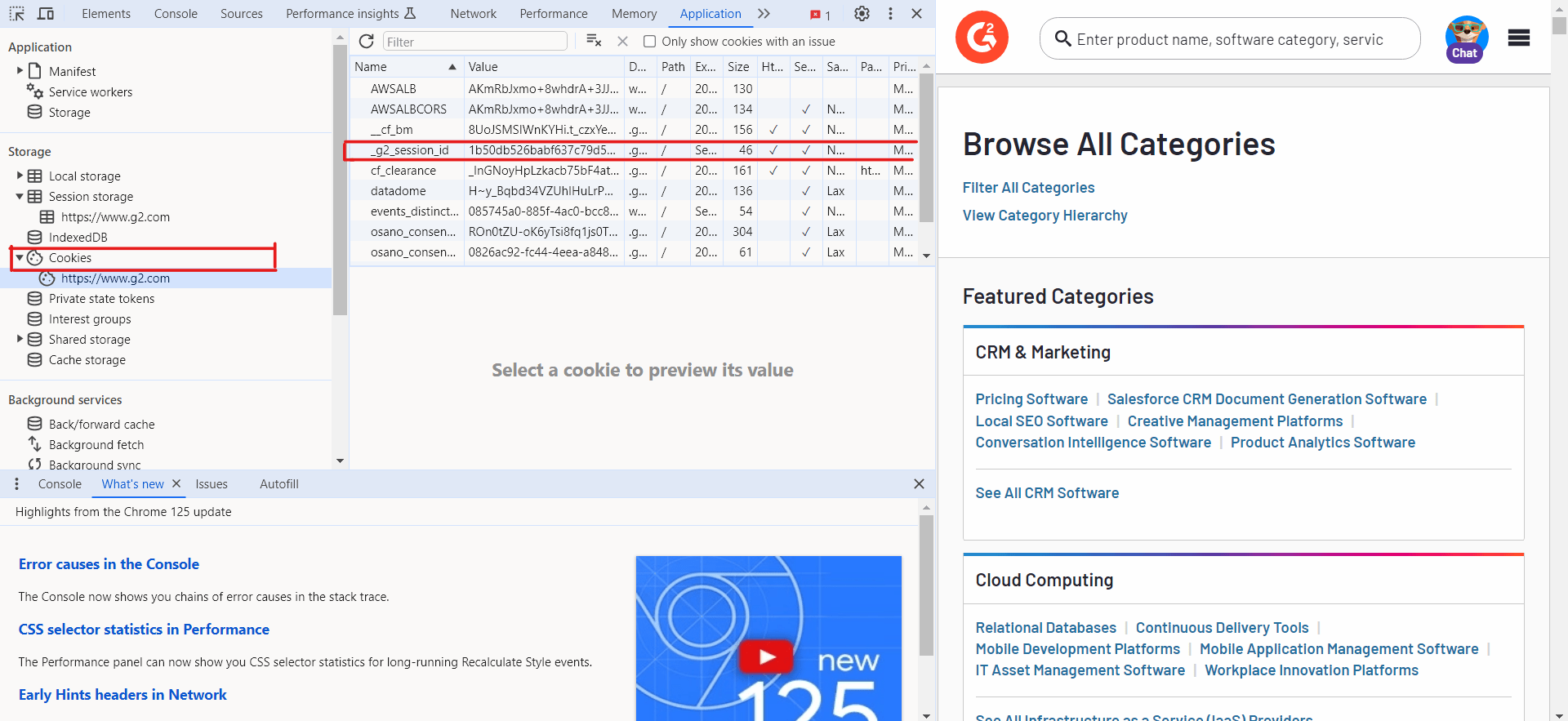Switch to the Network tab
Image resolution: width=1568 pixels, height=721 pixels.
point(473,14)
